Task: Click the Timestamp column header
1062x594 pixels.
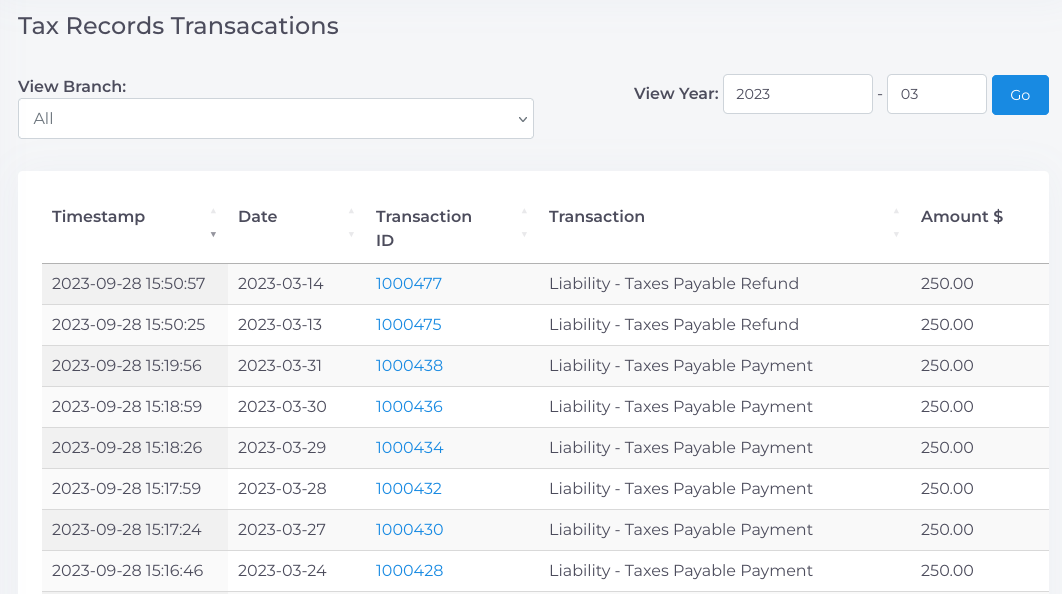Action: (98, 216)
